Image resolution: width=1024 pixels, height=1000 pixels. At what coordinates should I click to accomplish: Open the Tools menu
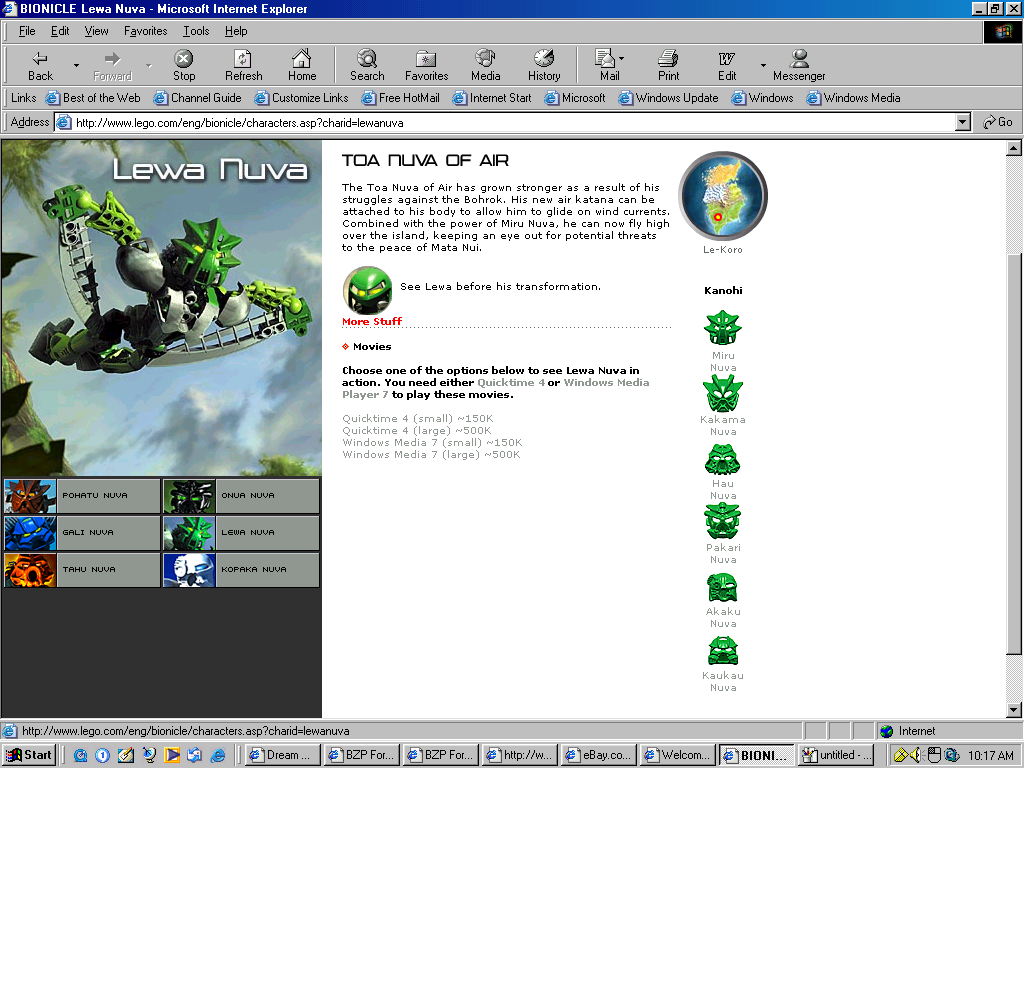click(196, 31)
